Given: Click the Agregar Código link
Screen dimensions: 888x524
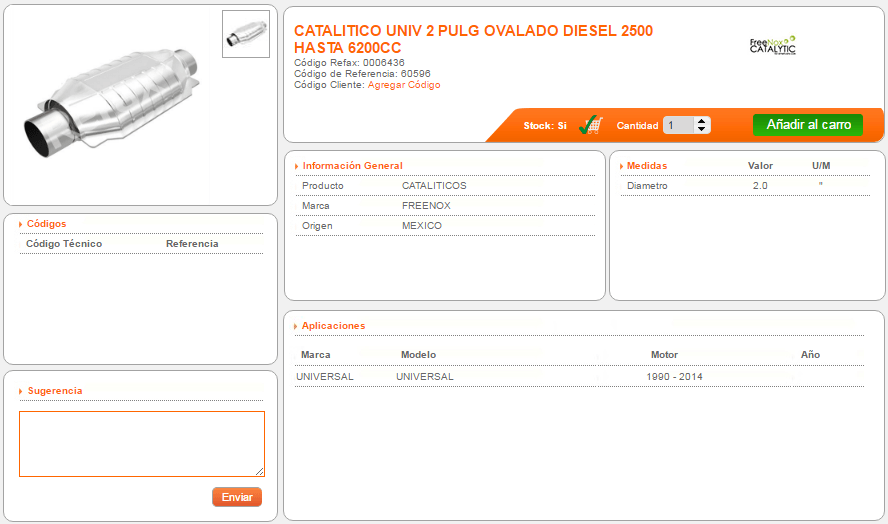Looking at the screenshot, I should point(404,85).
